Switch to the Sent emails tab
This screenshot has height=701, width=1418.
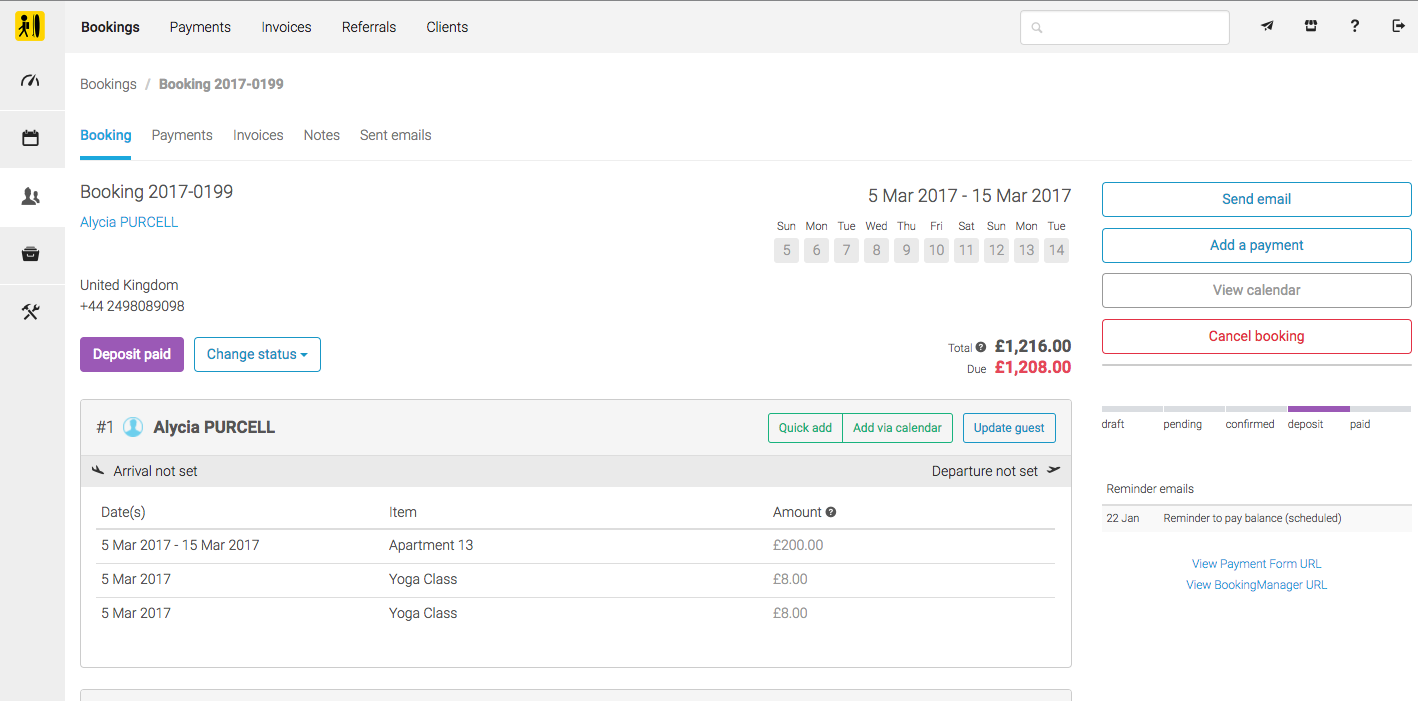click(395, 135)
